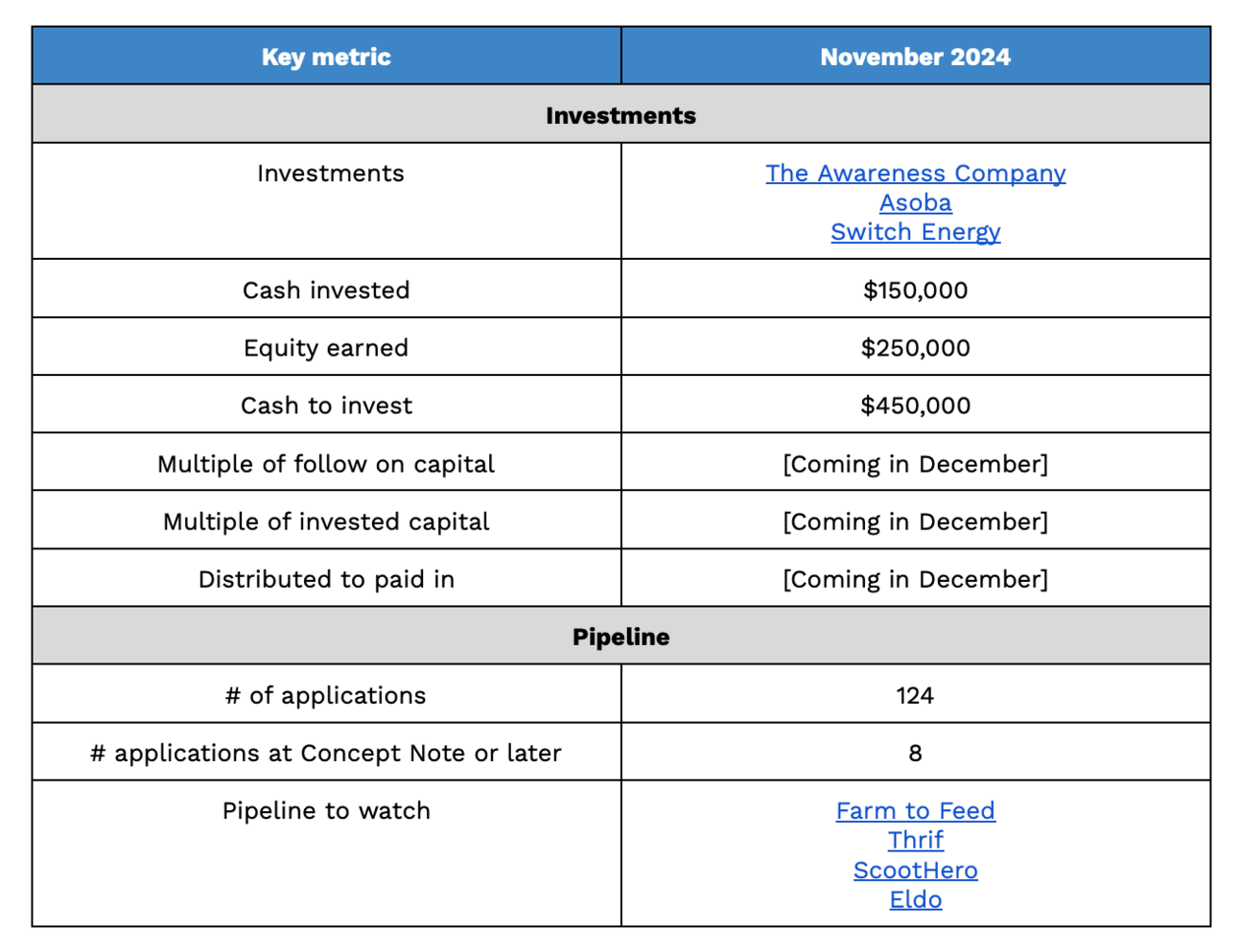
Task: Click the $450,000 cash to invest value
Action: 915,405
